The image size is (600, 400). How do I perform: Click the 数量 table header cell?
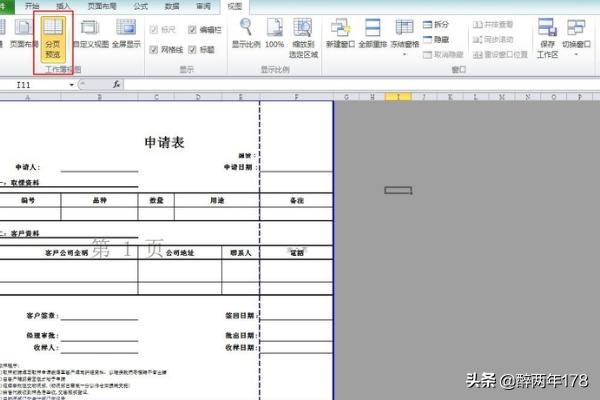[156, 200]
